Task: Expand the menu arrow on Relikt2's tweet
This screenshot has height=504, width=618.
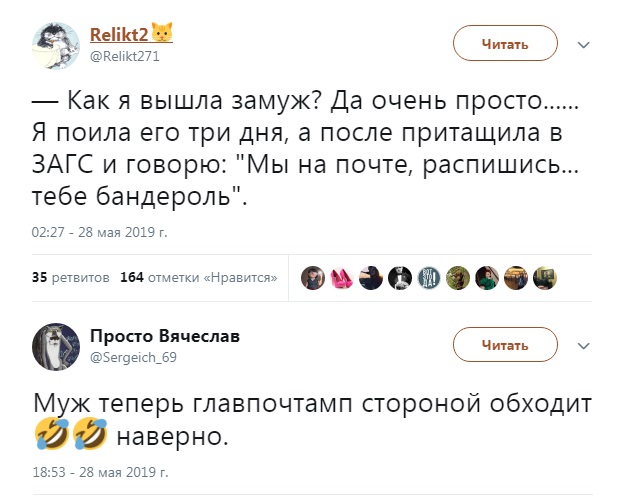Action: coord(584,44)
